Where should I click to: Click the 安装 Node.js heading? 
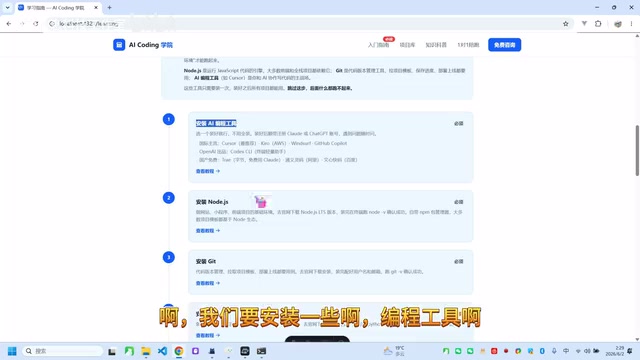tap(212, 202)
